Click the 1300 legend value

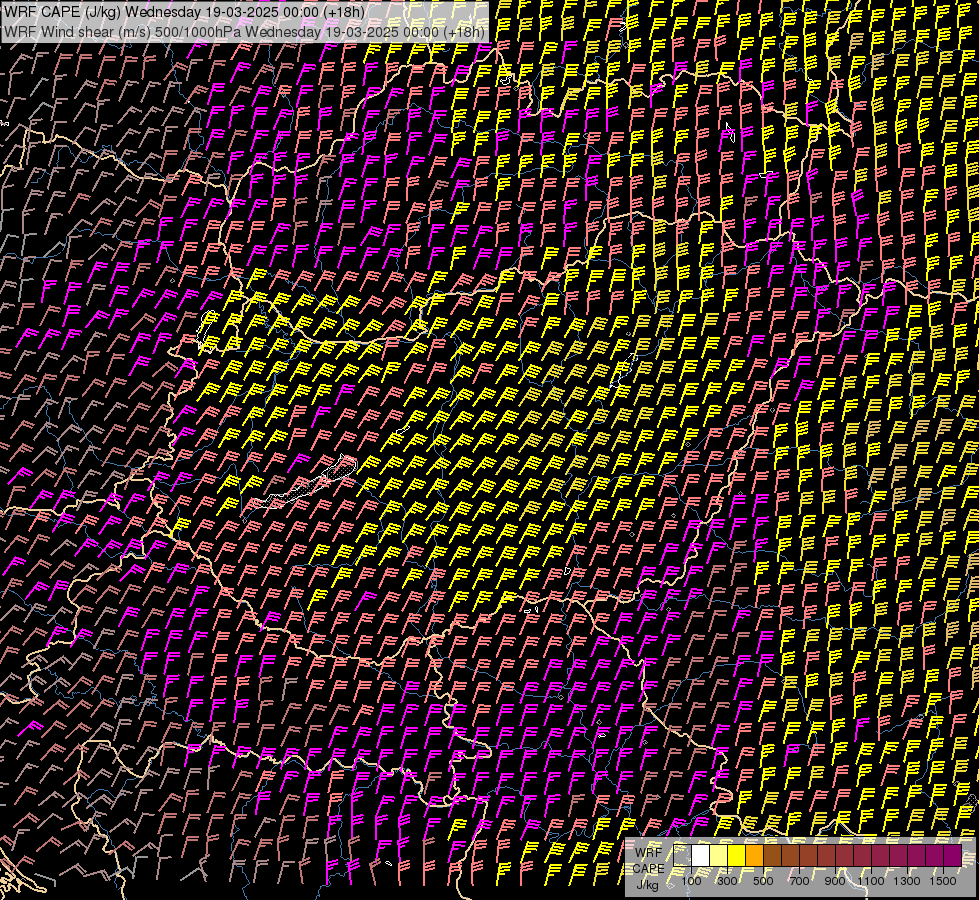coord(907,881)
